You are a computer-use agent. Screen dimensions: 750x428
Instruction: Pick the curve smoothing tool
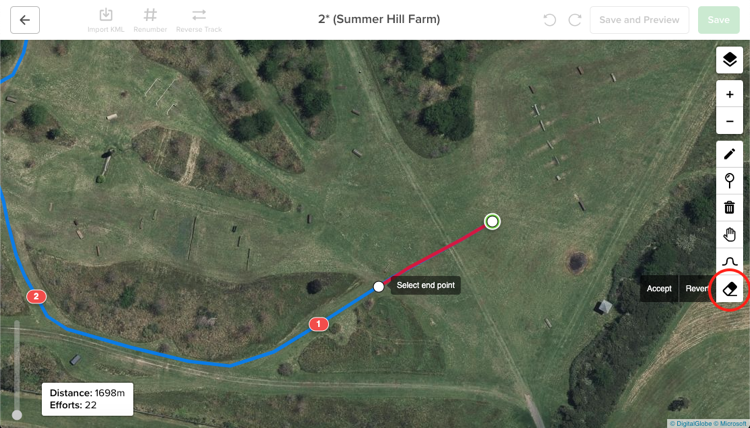(729, 261)
